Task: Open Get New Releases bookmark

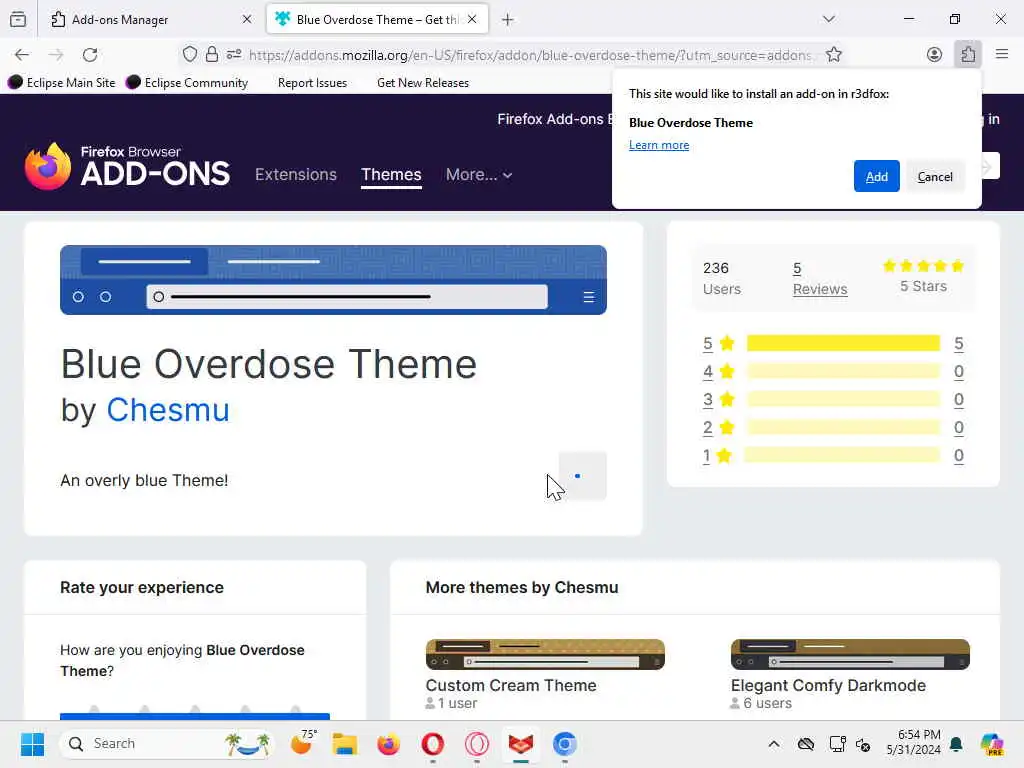Action: pos(423,82)
